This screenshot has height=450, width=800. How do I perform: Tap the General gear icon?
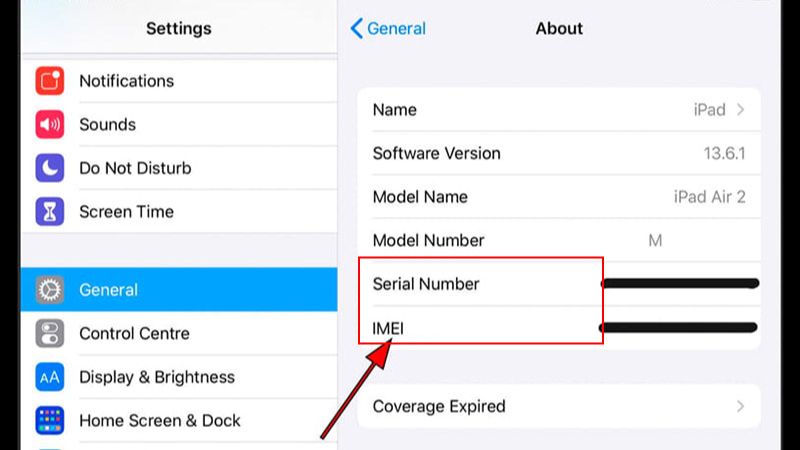click(x=50, y=290)
